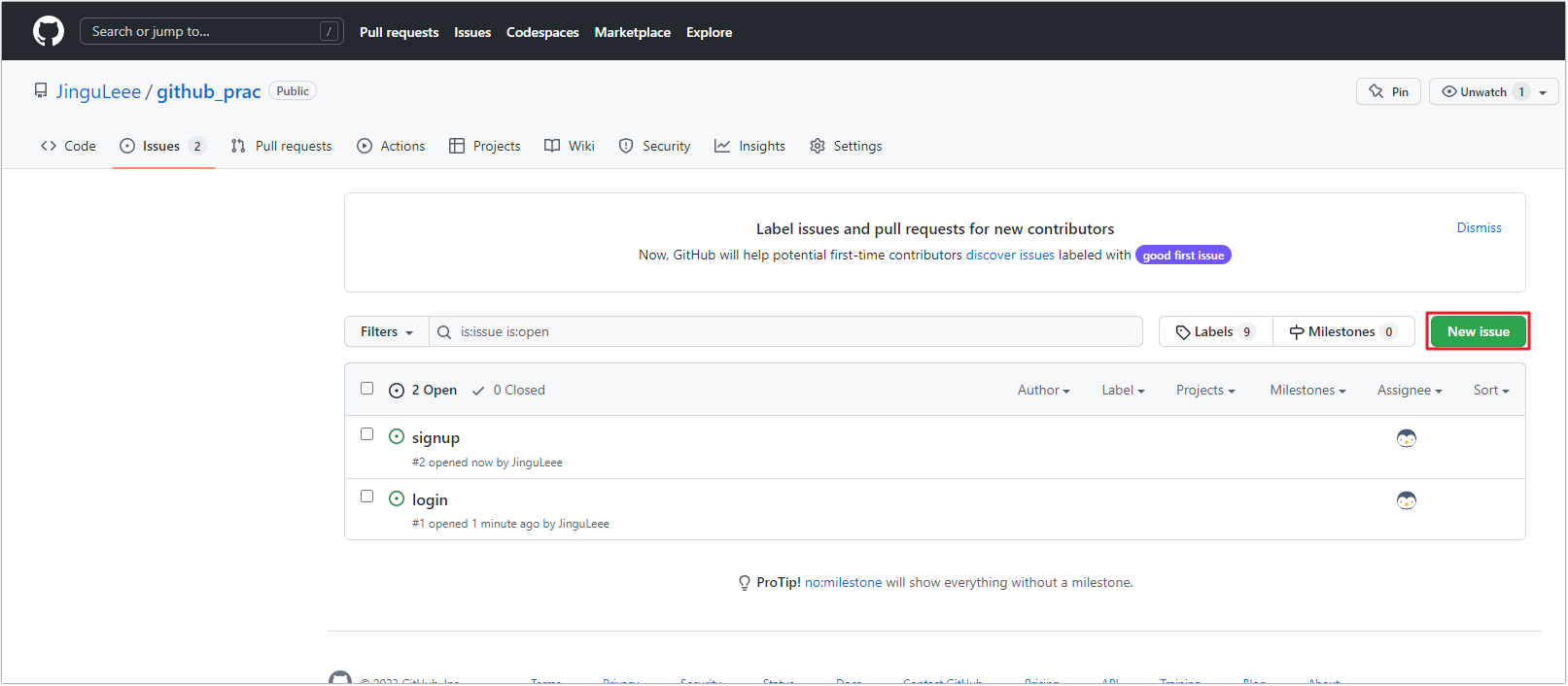Click the repository book icon beside JinguLeee
The width and height of the screenshot is (1568, 686).
(41, 90)
